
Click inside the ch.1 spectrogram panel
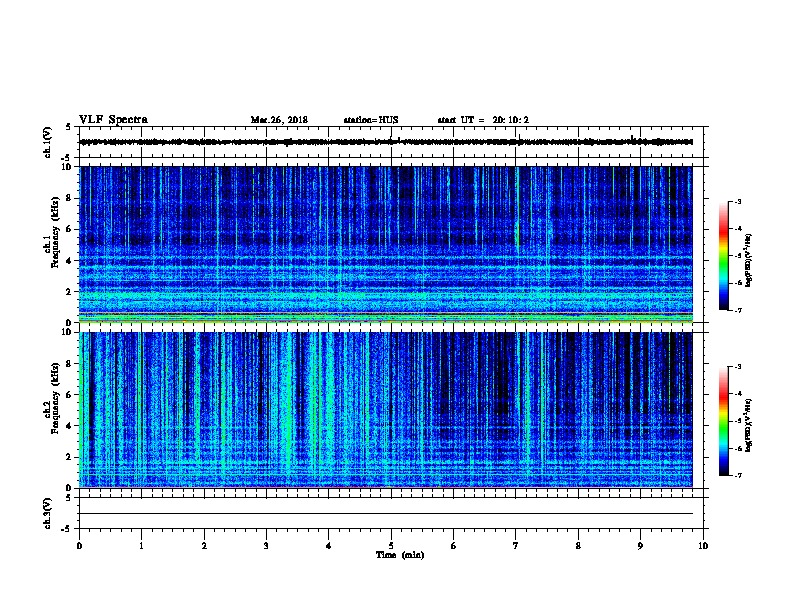point(385,244)
